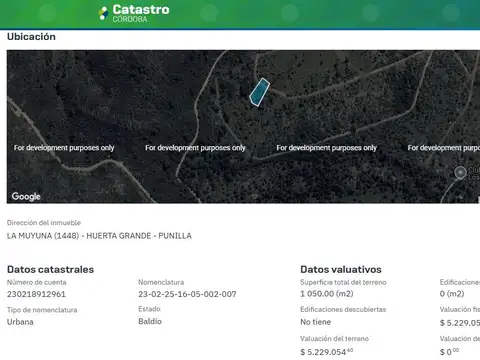Click the Superficie total del terreno label

[x=343, y=282]
